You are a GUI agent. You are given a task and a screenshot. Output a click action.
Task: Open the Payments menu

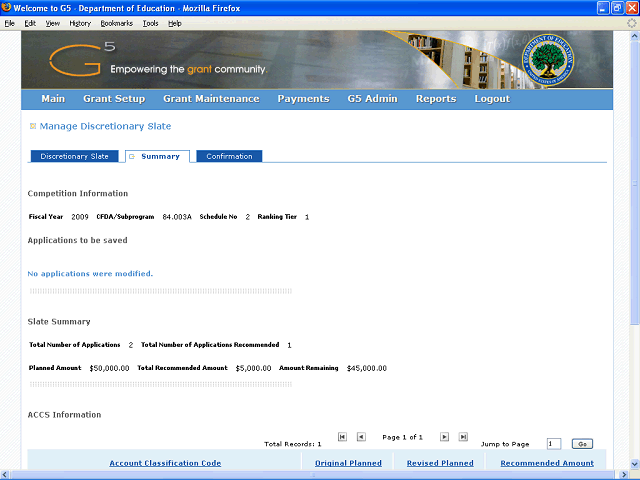coord(303,99)
